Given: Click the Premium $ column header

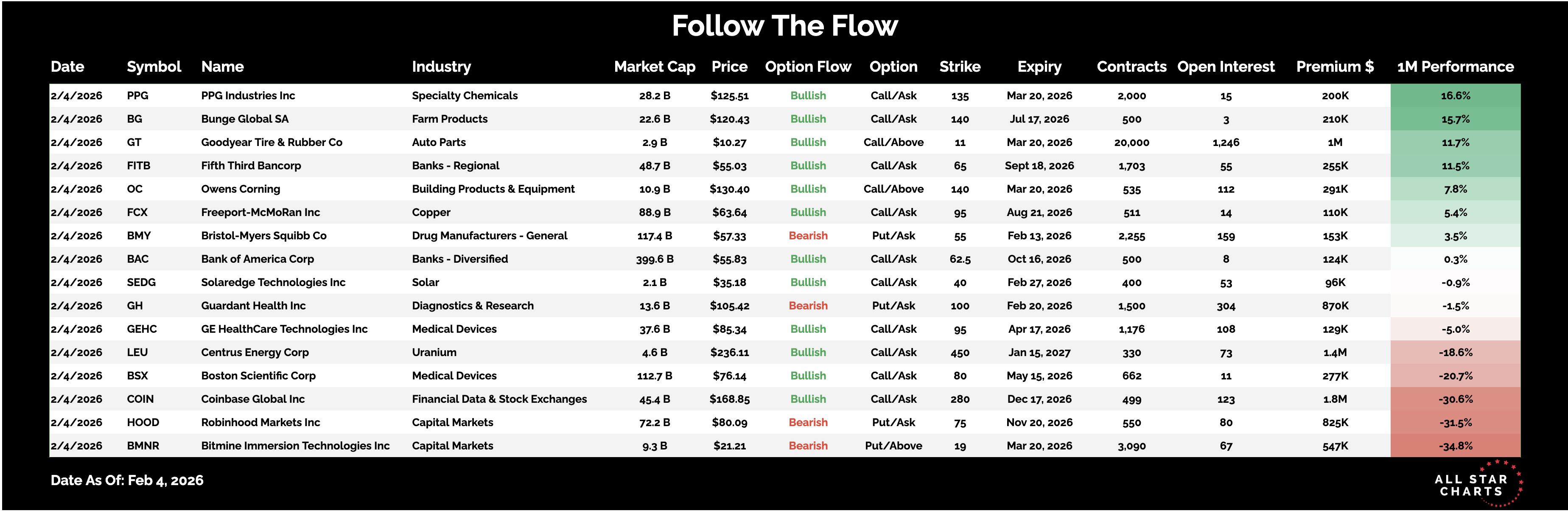Looking at the screenshot, I should (x=1334, y=67).
